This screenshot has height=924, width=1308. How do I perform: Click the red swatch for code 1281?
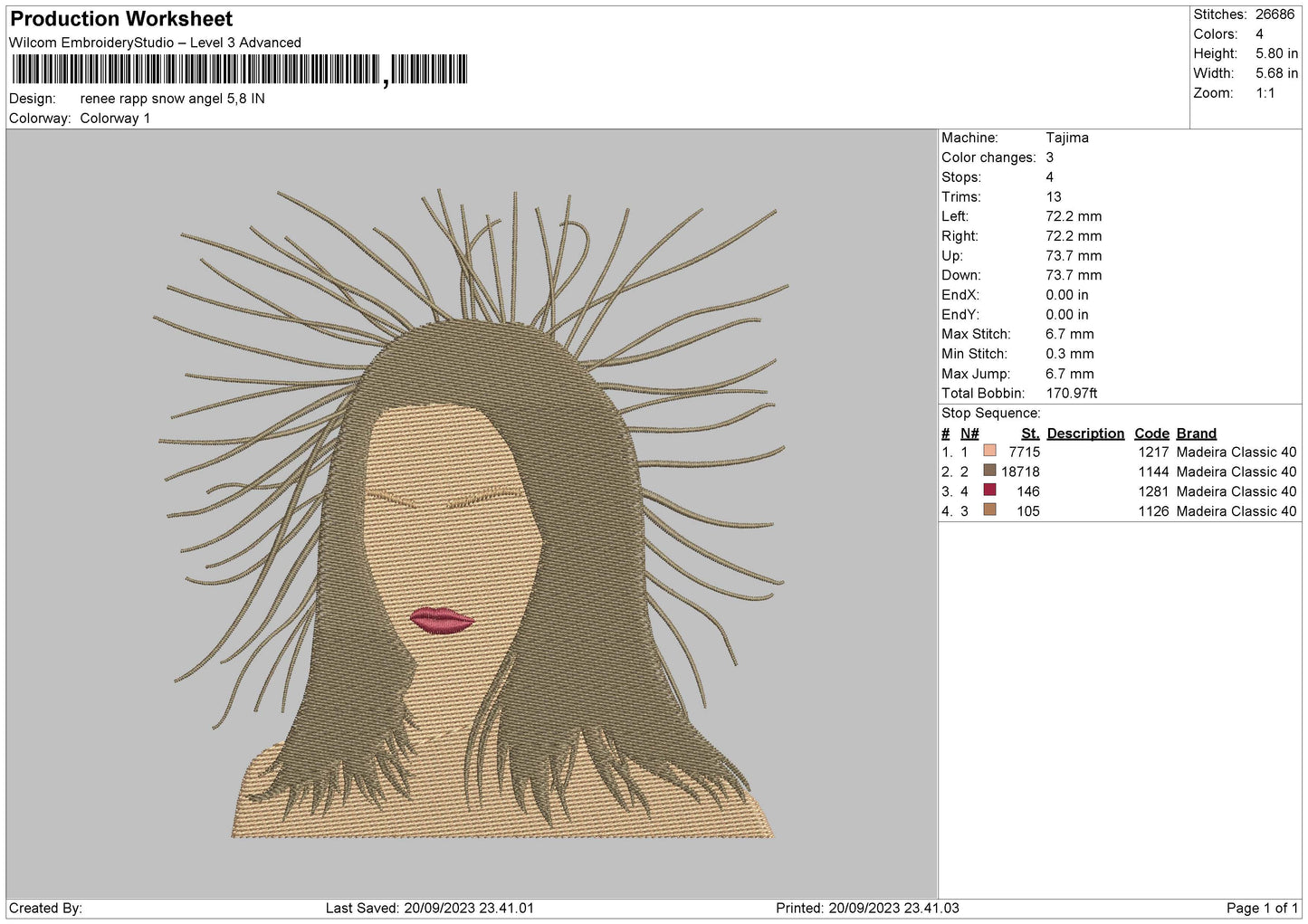(989, 491)
